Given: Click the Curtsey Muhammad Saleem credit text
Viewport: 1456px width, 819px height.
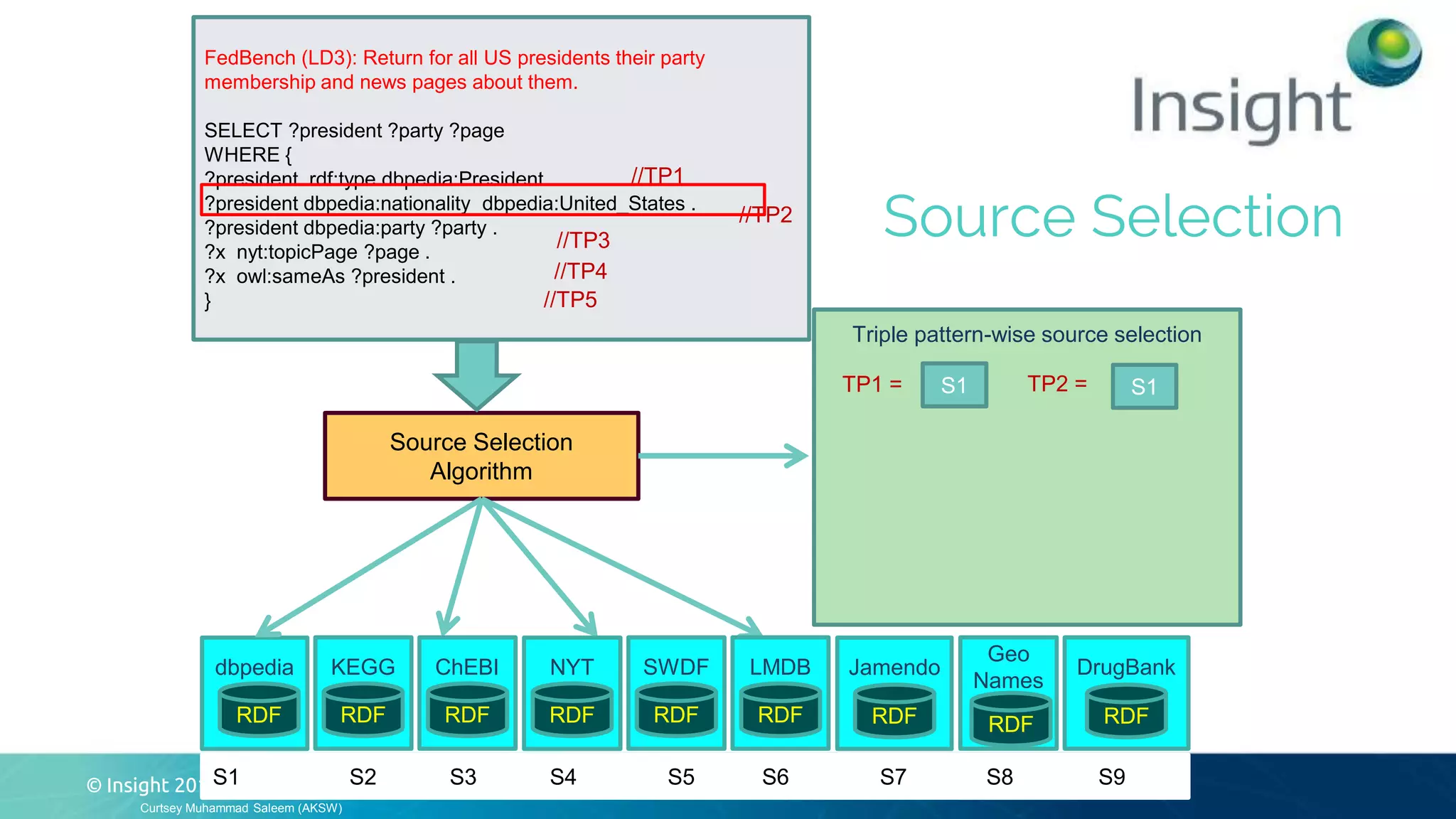Looking at the screenshot, I should (x=241, y=808).
